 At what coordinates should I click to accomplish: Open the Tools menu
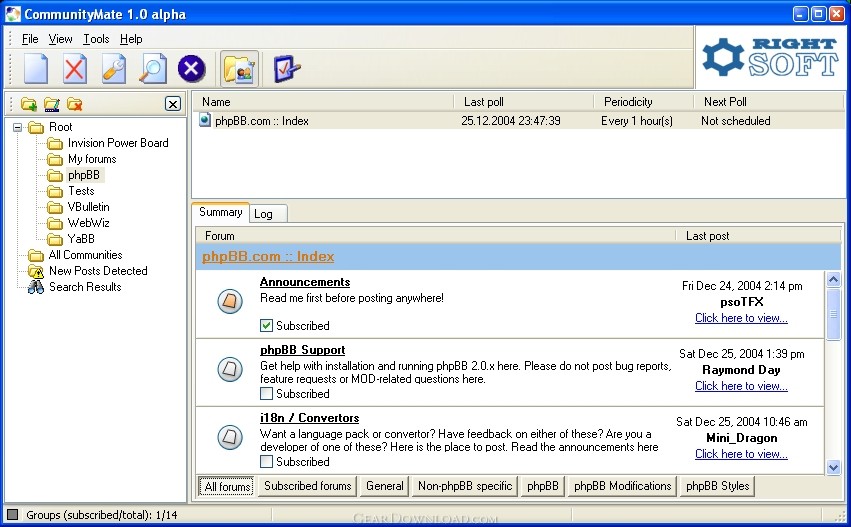coord(96,39)
